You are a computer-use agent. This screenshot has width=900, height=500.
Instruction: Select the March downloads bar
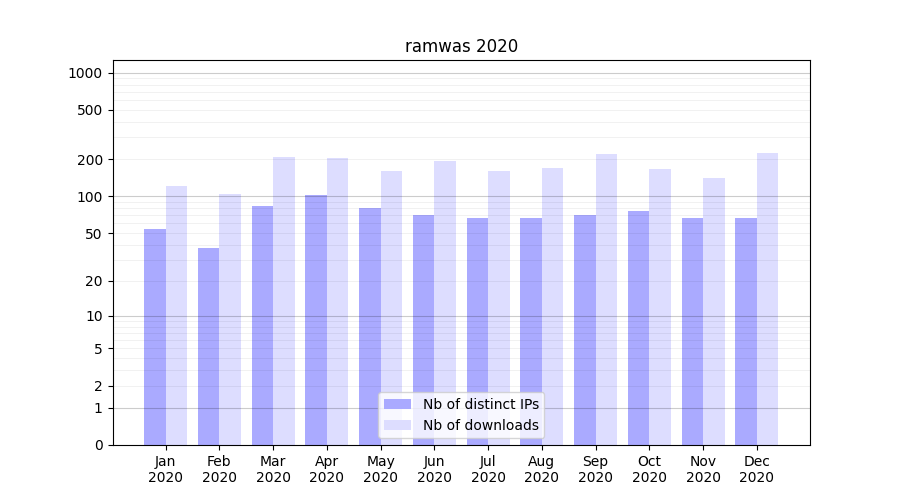pyautogui.click(x=284, y=301)
